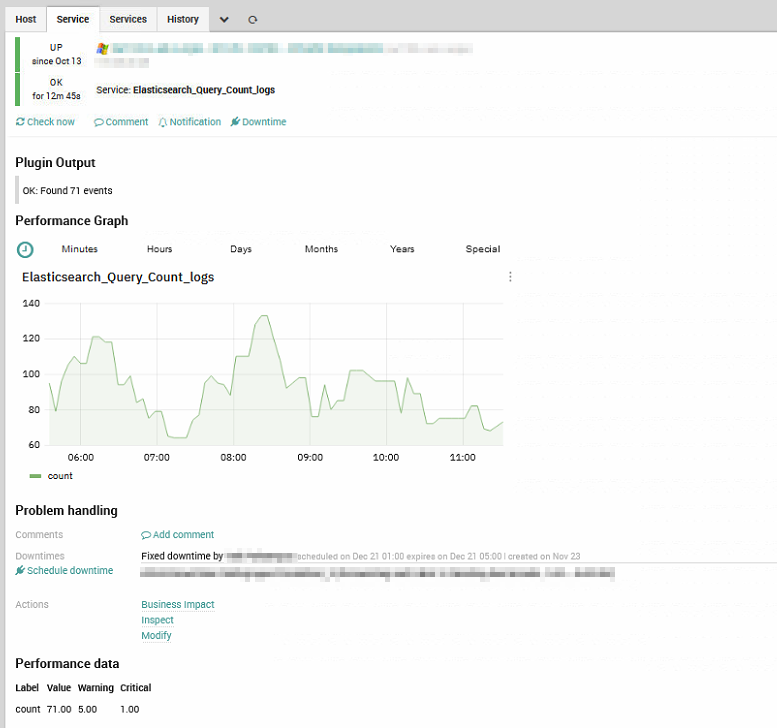Open the graph three-dot options menu
The image size is (777, 728).
coord(510,277)
